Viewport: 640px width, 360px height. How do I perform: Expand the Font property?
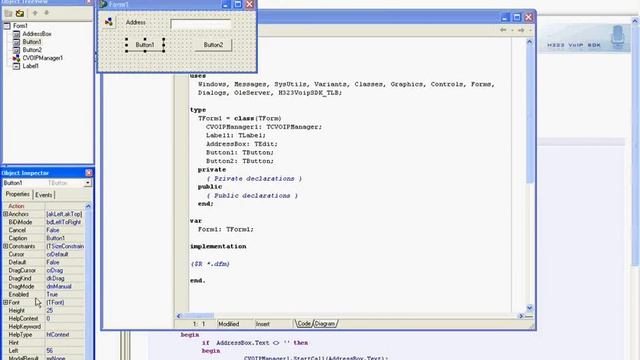point(6,302)
